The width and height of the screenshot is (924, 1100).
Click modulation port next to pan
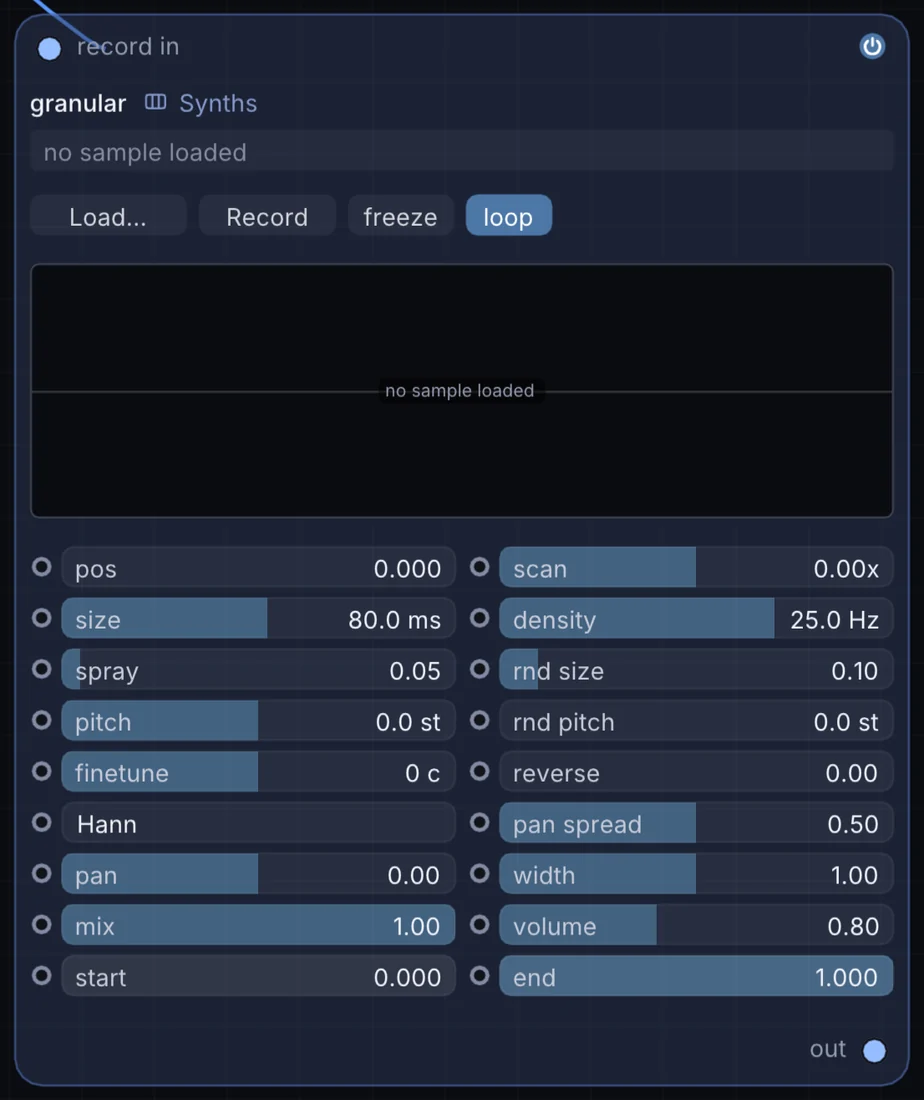coord(41,873)
